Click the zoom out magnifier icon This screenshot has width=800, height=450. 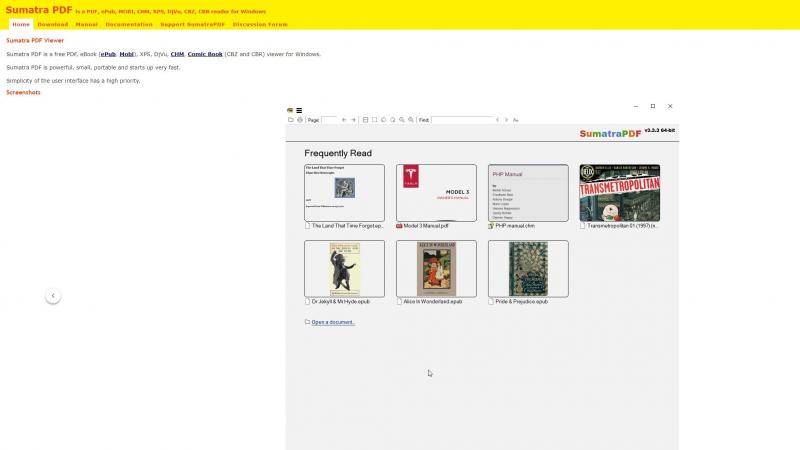[402, 120]
